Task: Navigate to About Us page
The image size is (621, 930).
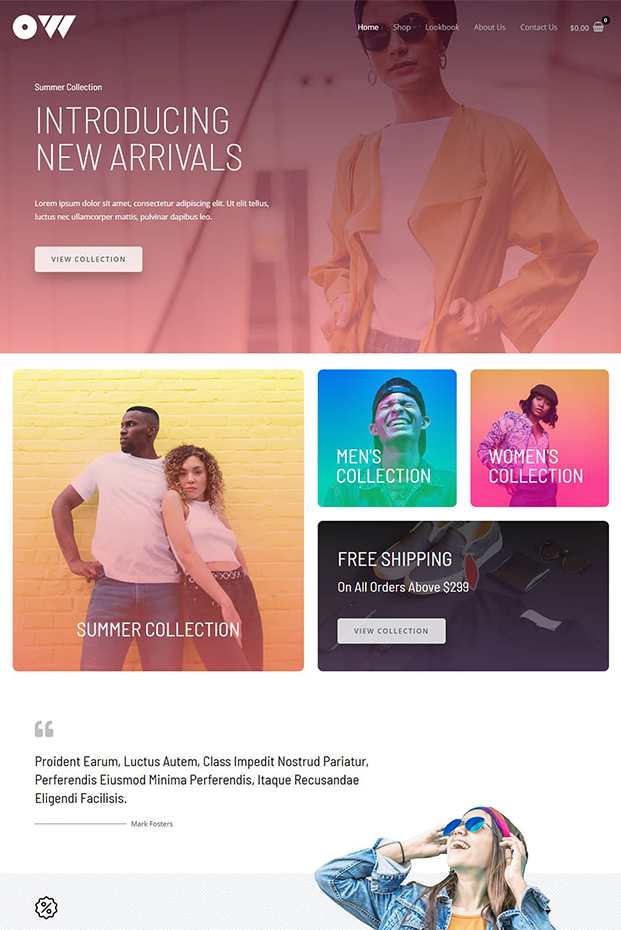Action: tap(489, 27)
